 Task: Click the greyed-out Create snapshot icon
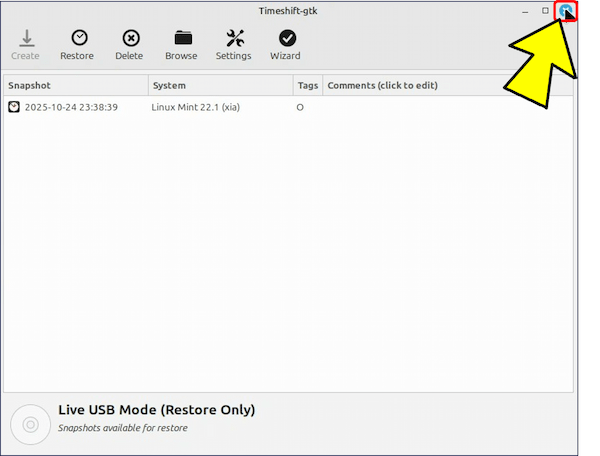click(25, 39)
